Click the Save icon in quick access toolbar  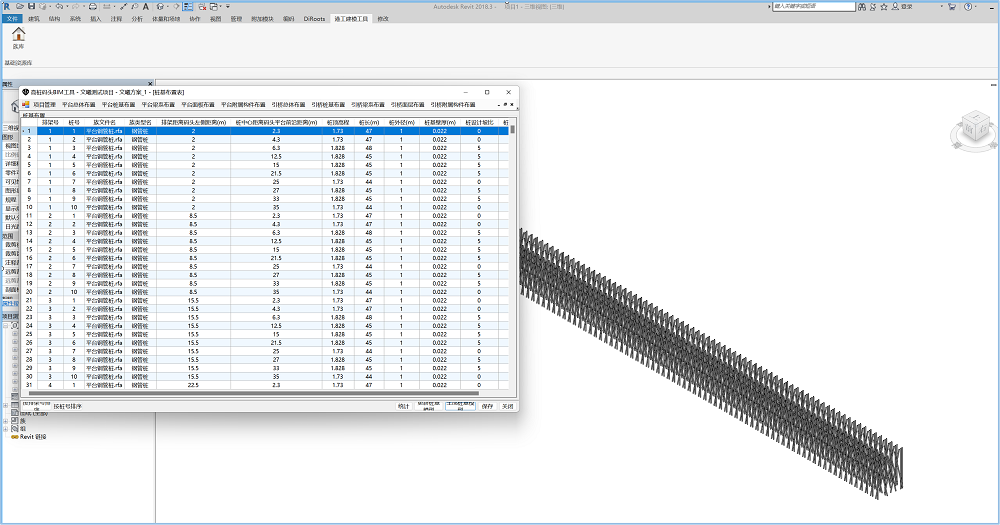[x=31, y=6]
